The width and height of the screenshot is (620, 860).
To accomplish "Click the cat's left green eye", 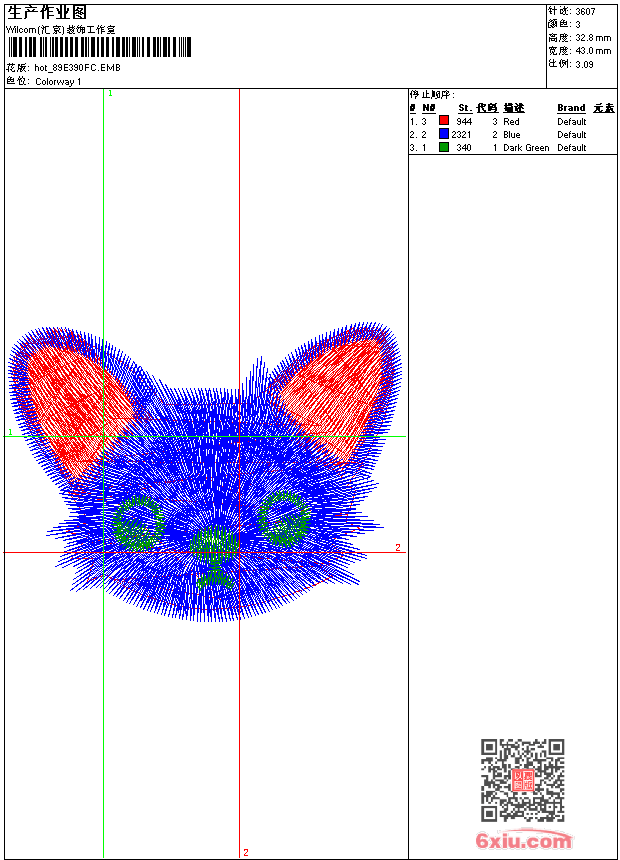I will (x=137, y=522).
